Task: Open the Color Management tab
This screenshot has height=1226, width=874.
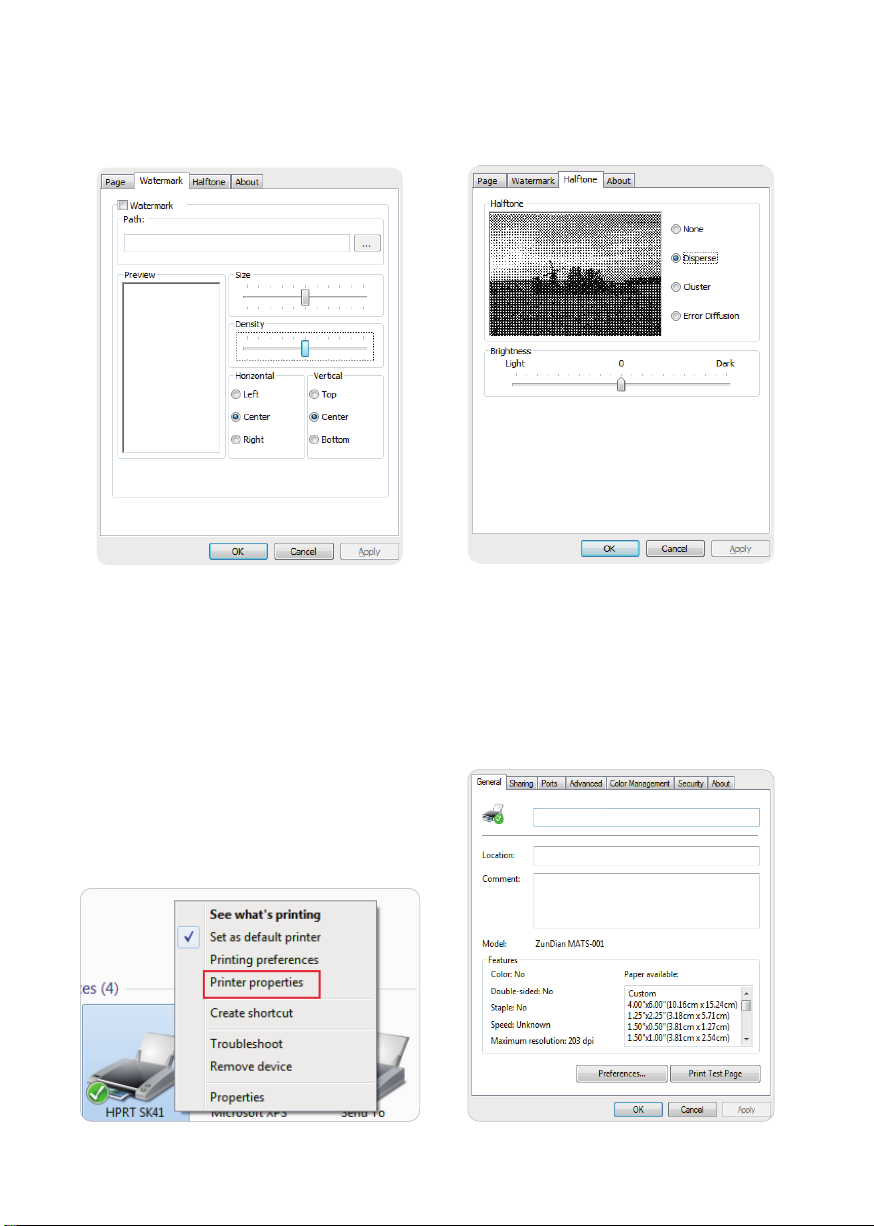Action: [x=639, y=784]
